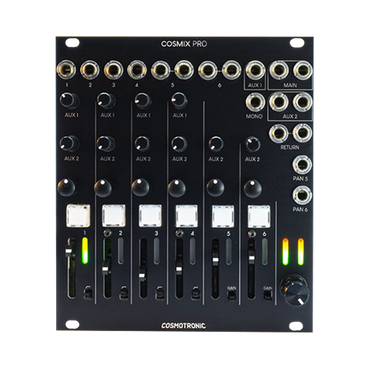Click the left RETURN jack
The image size is (370, 370).
click(x=279, y=133)
